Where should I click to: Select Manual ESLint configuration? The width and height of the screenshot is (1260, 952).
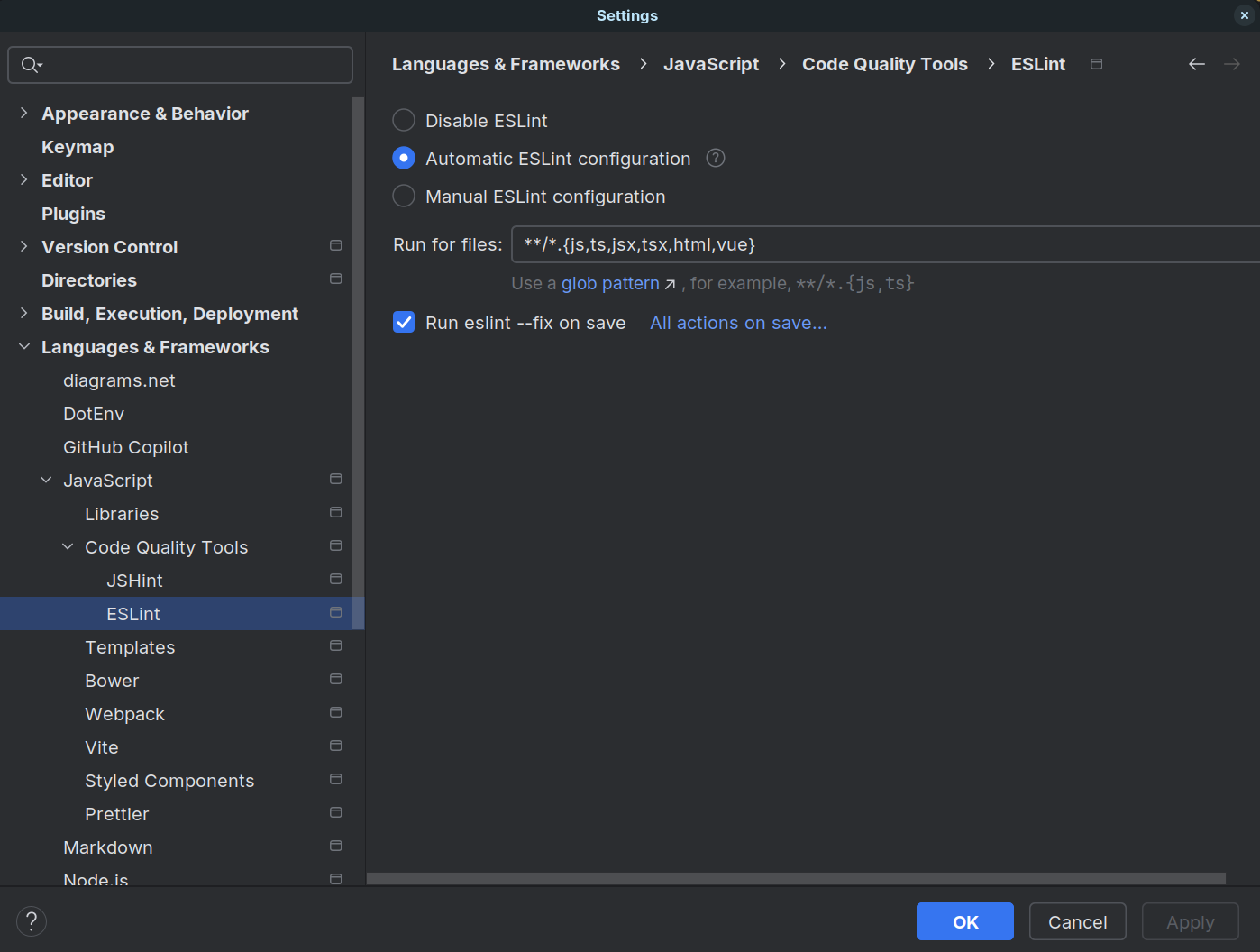[x=403, y=196]
